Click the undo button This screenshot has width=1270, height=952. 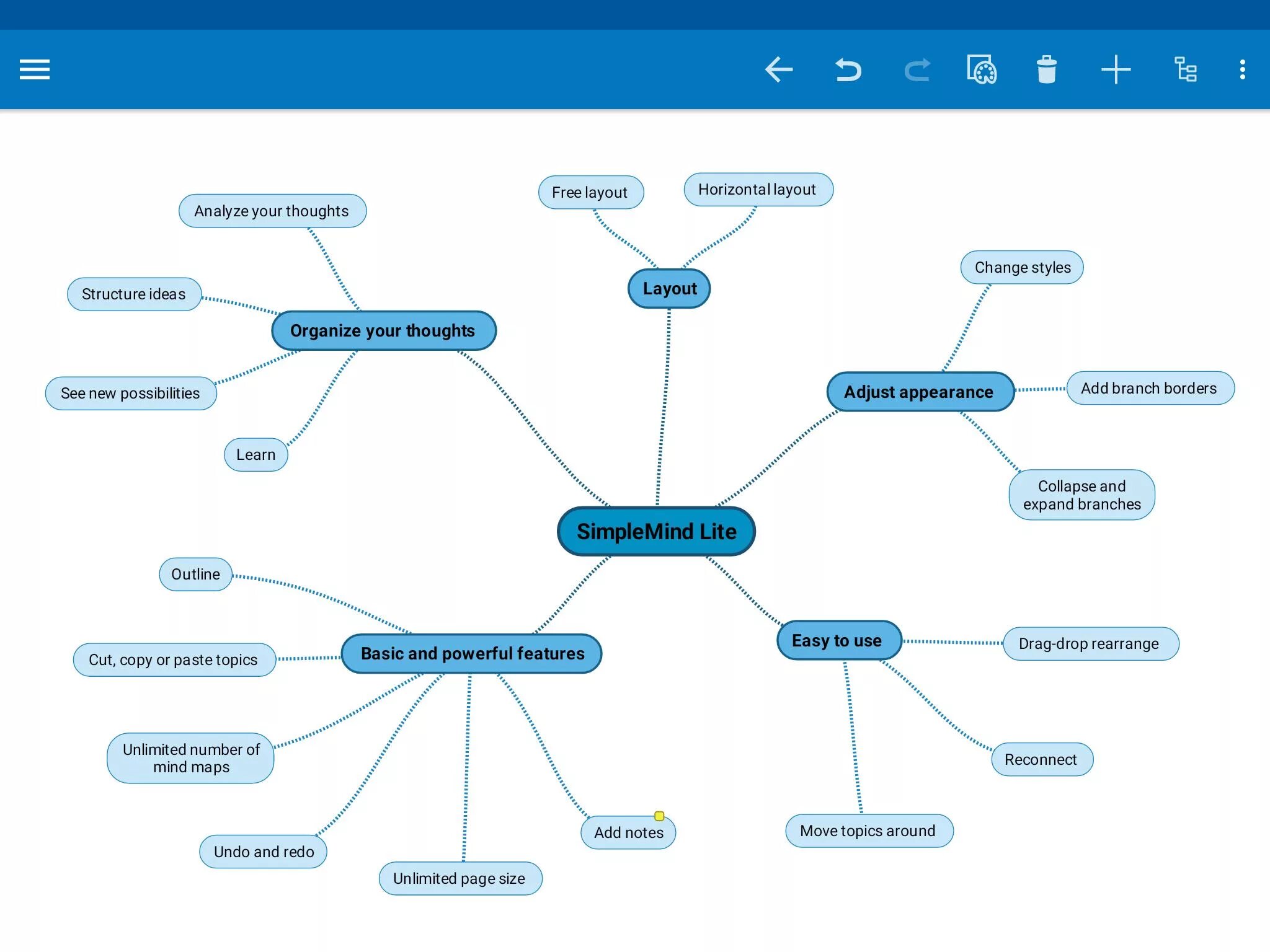tap(847, 68)
